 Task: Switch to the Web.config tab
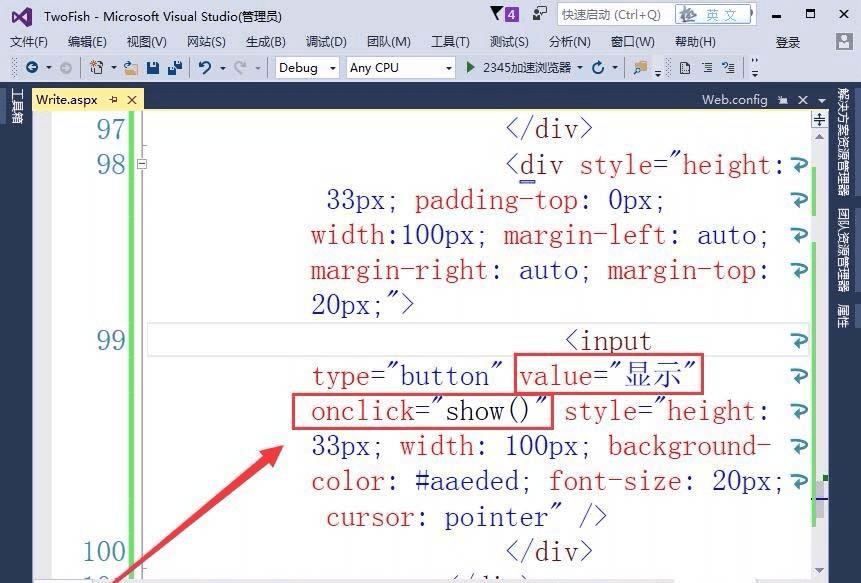pyautogui.click(x=734, y=99)
